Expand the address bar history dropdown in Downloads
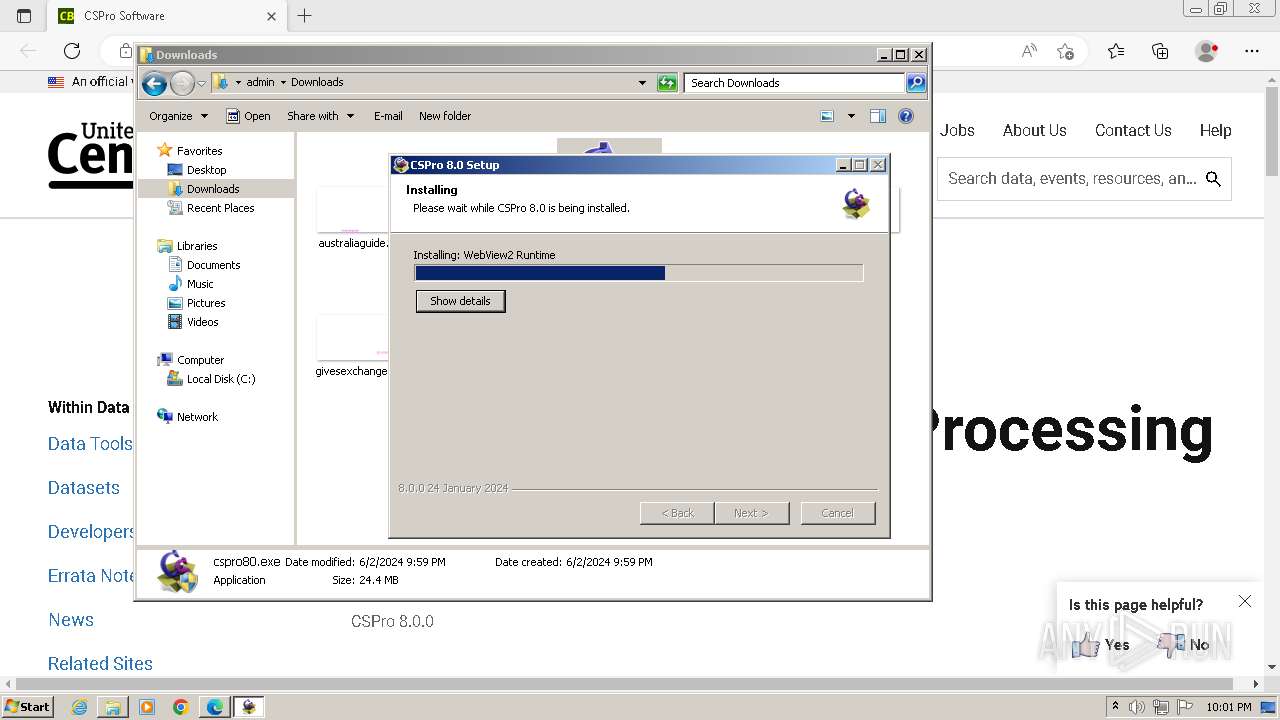The width and height of the screenshot is (1280, 720). point(642,83)
